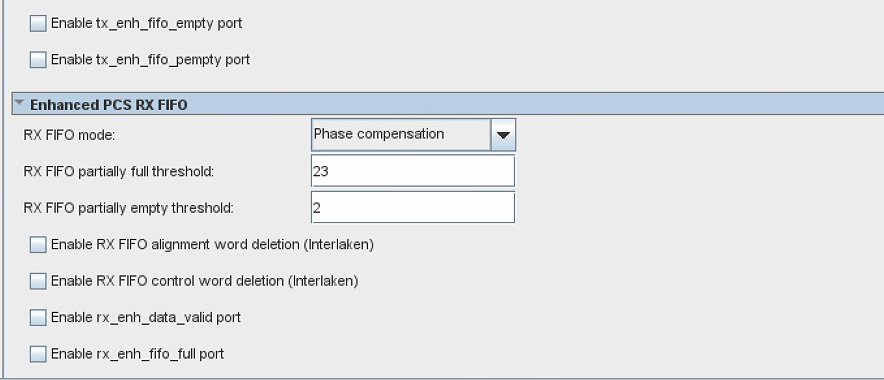Screen dimensions: 884x380
Task: Enable RX FIFO alignment word deletion checkbox
Action: (x=38, y=244)
